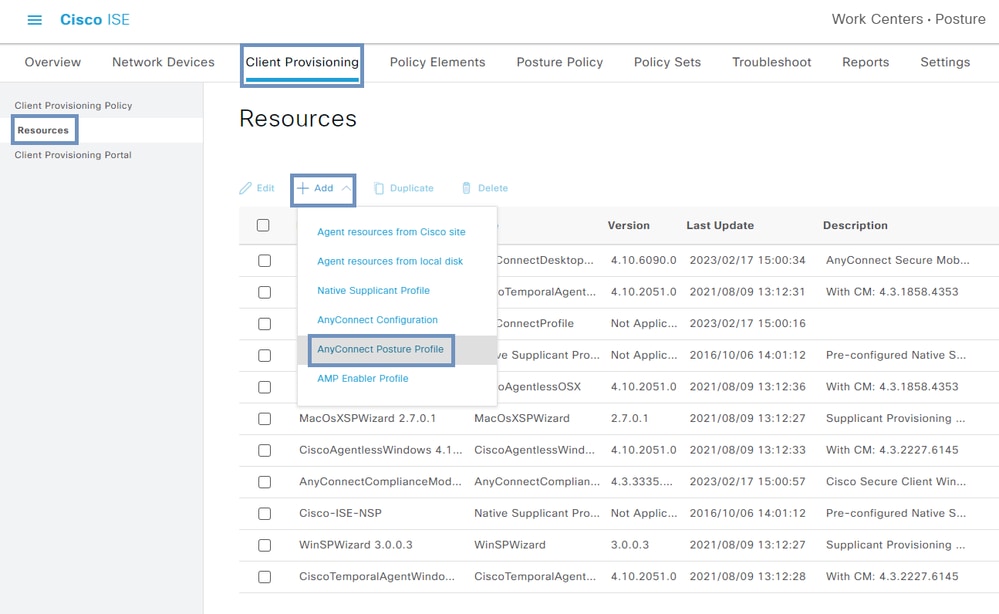Check the CiscoTemporalAgentWindo row checkbox
The width and height of the screenshot is (999, 614).
click(x=264, y=577)
